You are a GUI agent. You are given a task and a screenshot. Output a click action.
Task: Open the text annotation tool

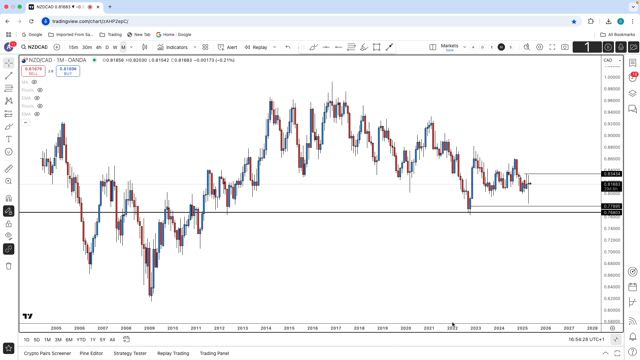pyautogui.click(x=9, y=139)
